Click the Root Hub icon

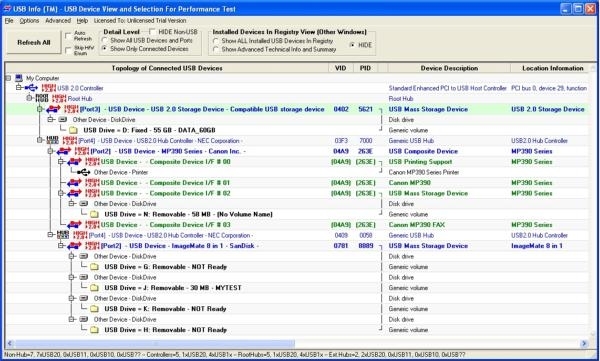(42, 98)
